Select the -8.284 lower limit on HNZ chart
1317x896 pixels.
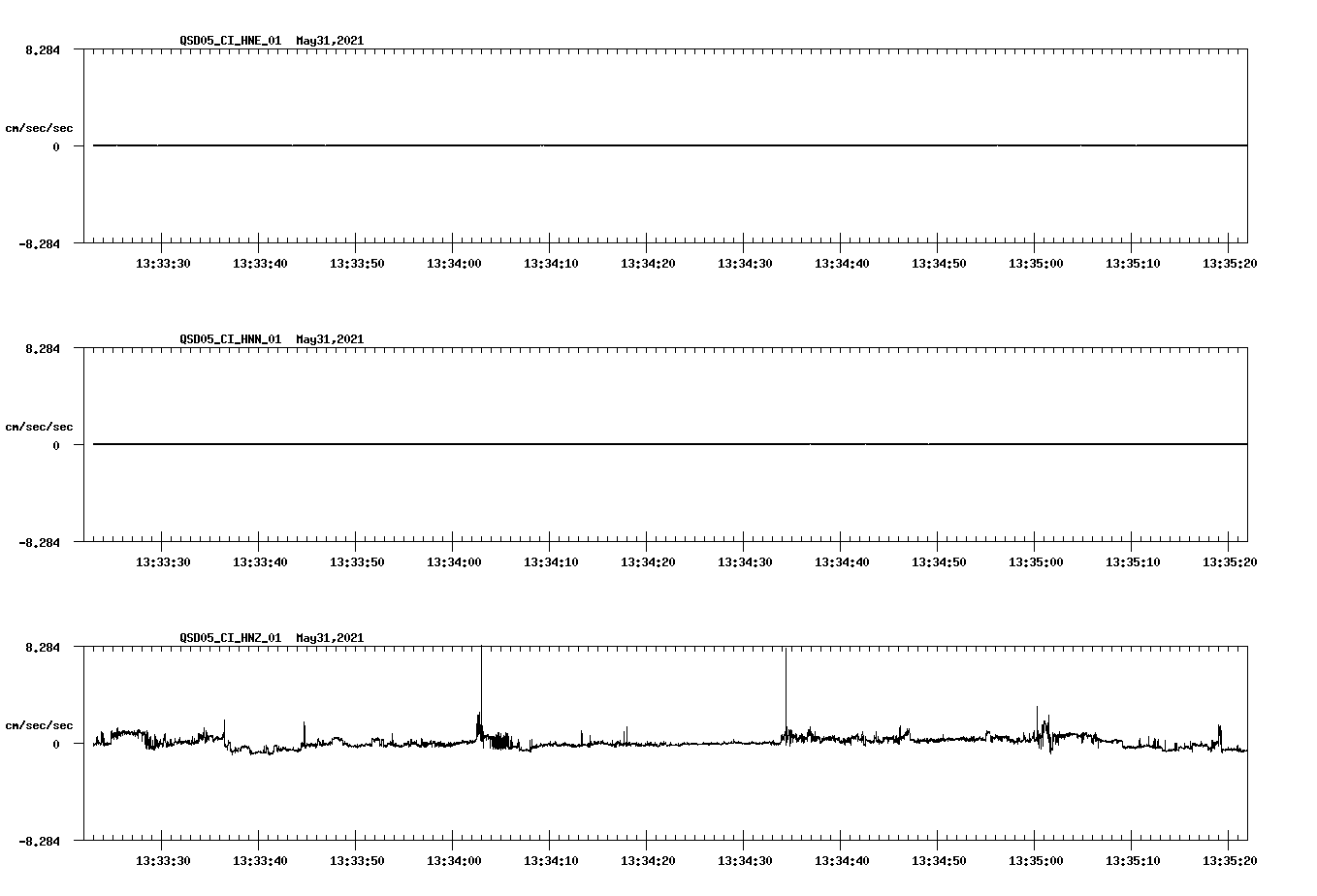pyautogui.click(x=39, y=842)
